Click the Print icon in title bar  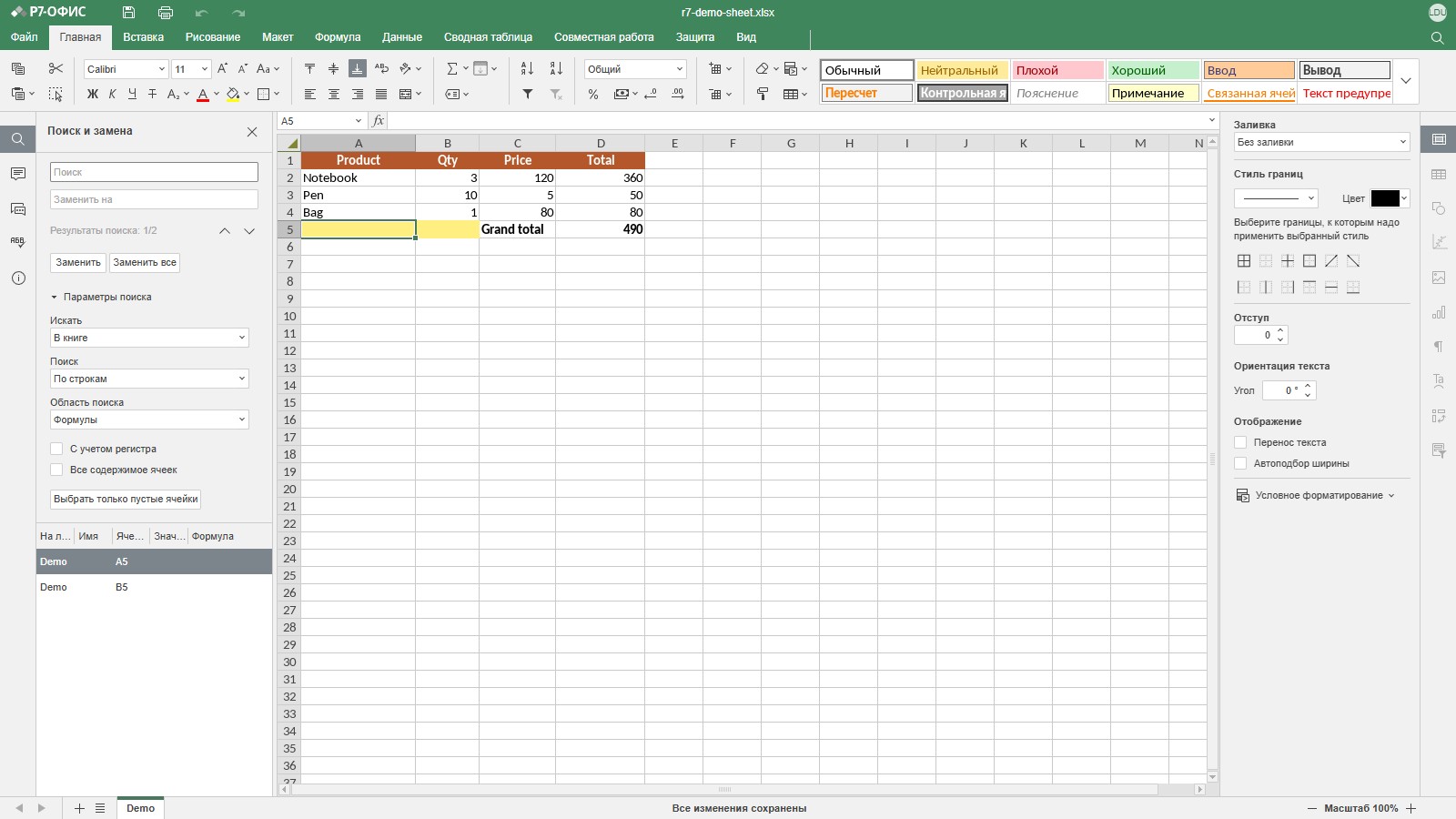(165, 13)
